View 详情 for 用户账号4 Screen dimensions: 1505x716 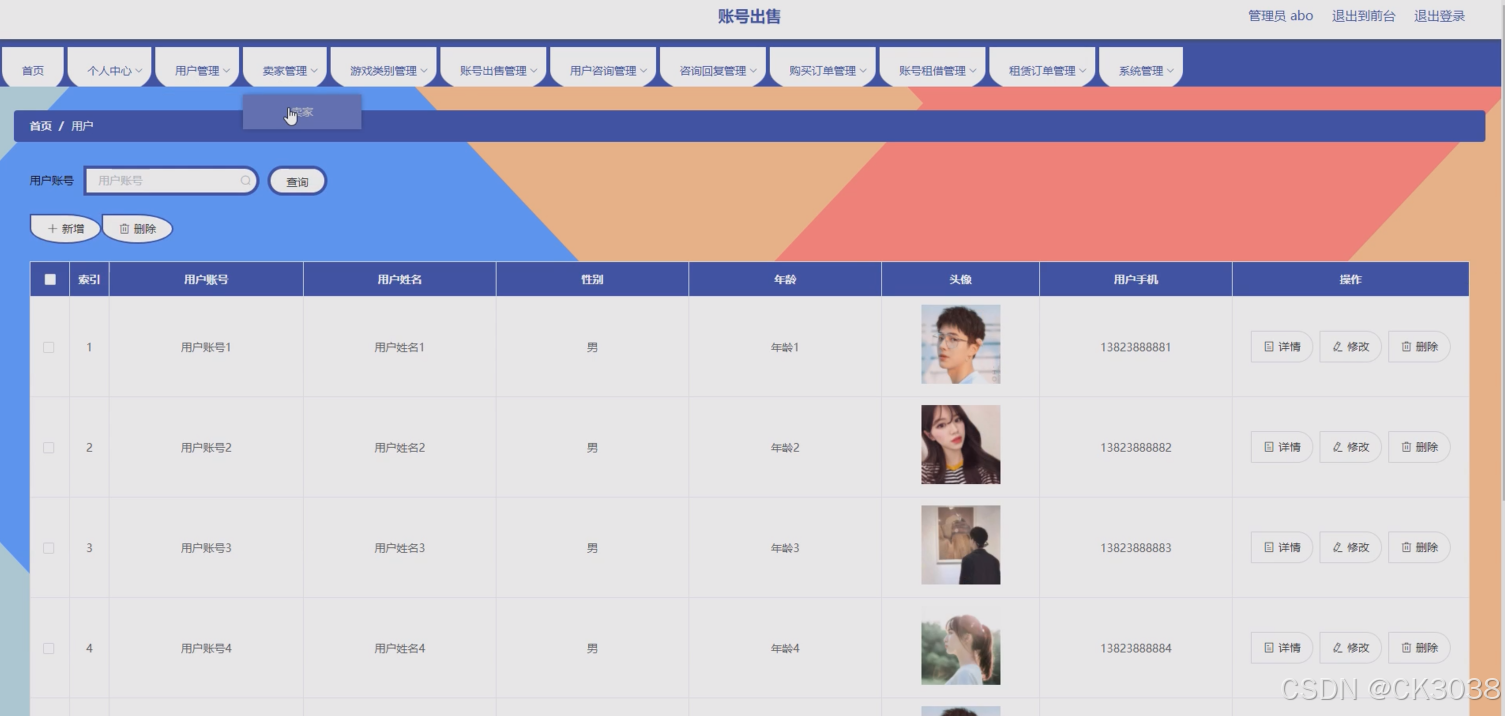coord(1282,648)
